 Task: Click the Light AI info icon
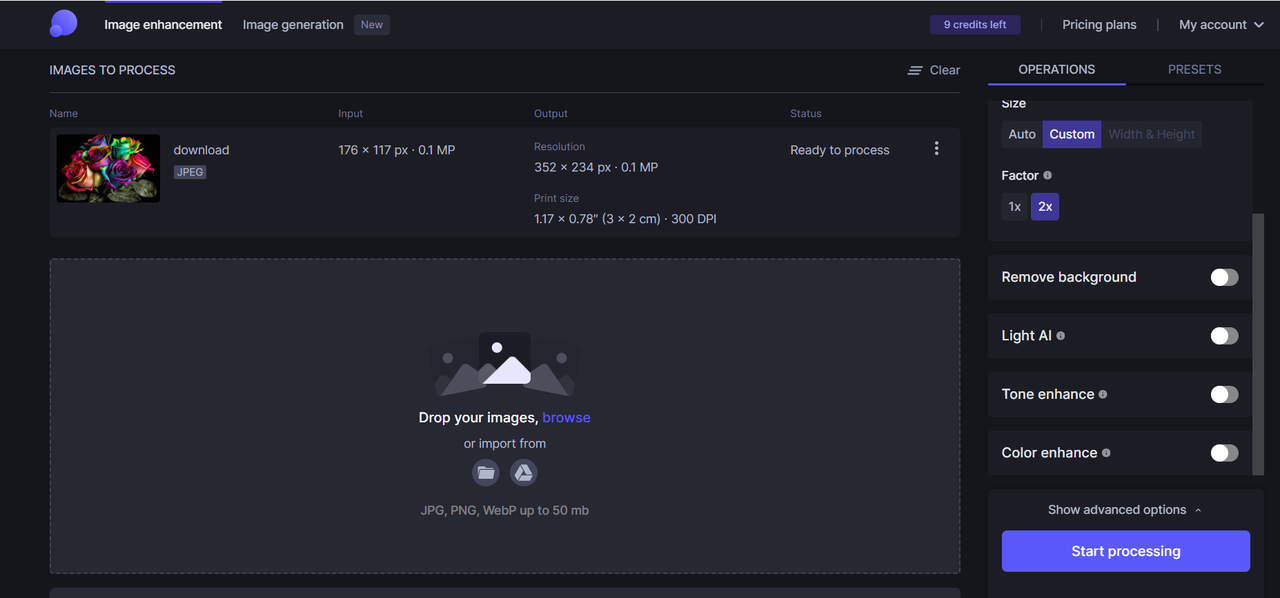tap(1061, 336)
